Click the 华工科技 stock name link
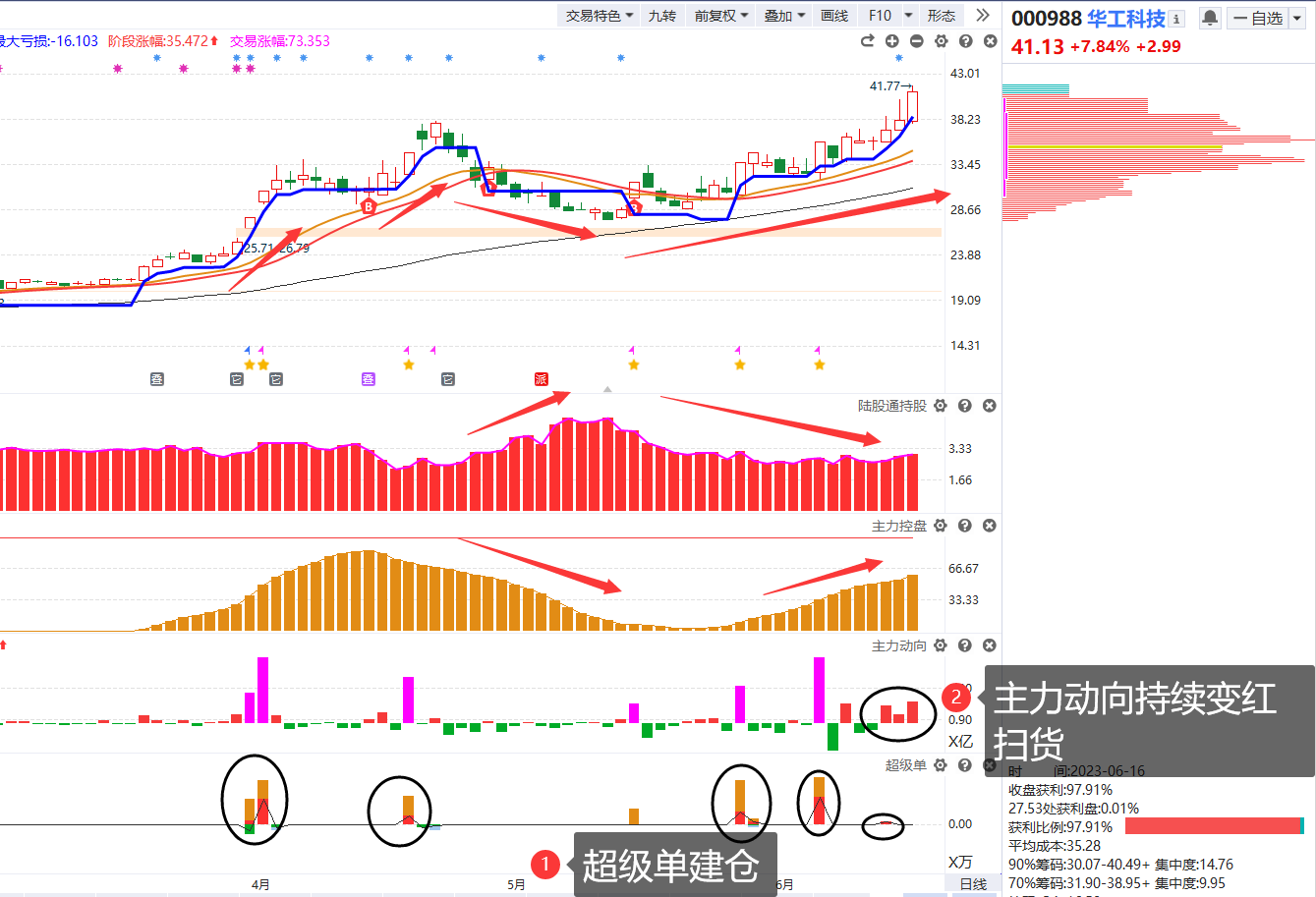Viewport: 1316px width, 897px height. pyautogui.click(x=1125, y=19)
